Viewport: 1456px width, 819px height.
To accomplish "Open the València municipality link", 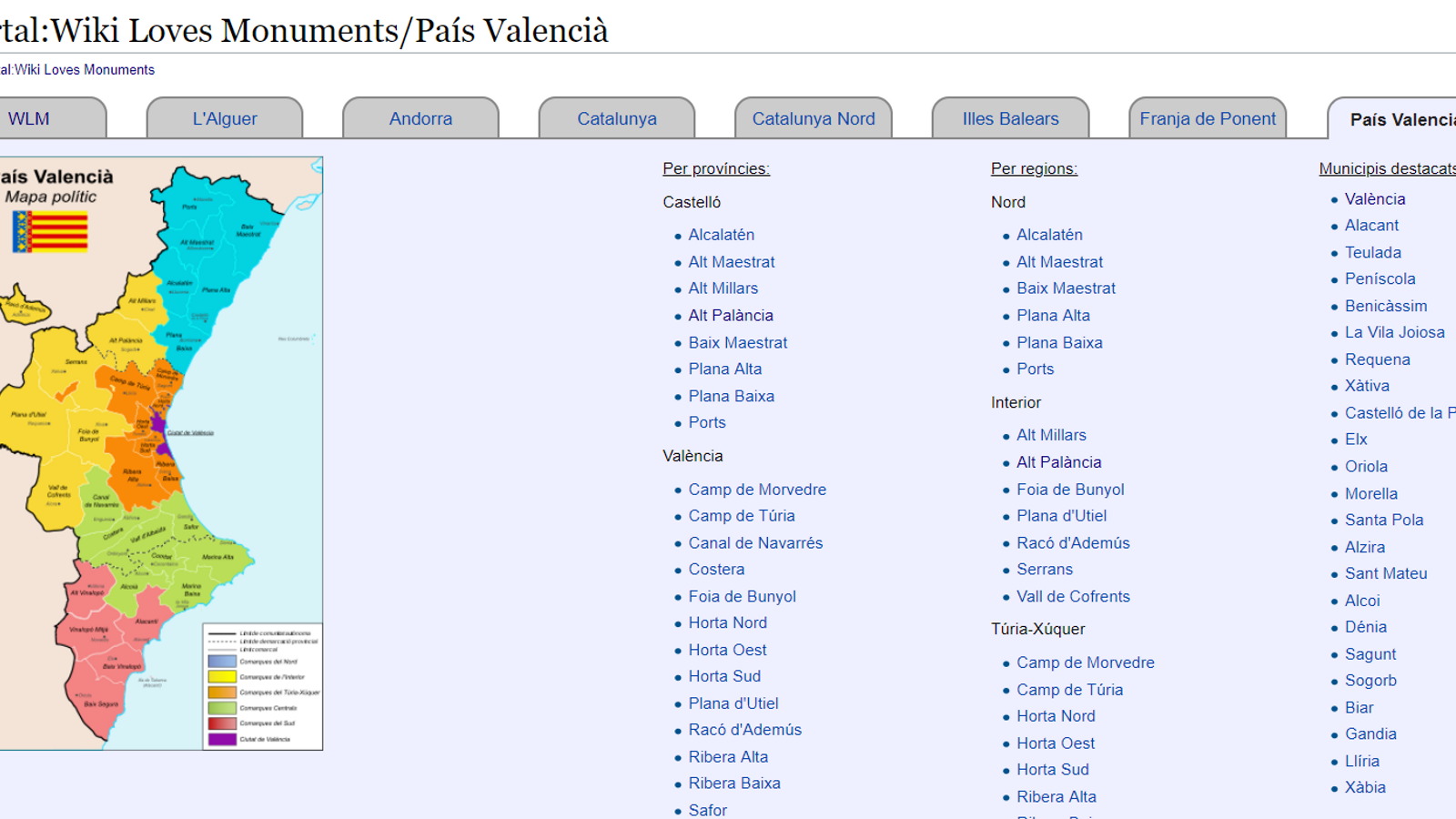I will 1375,199.
